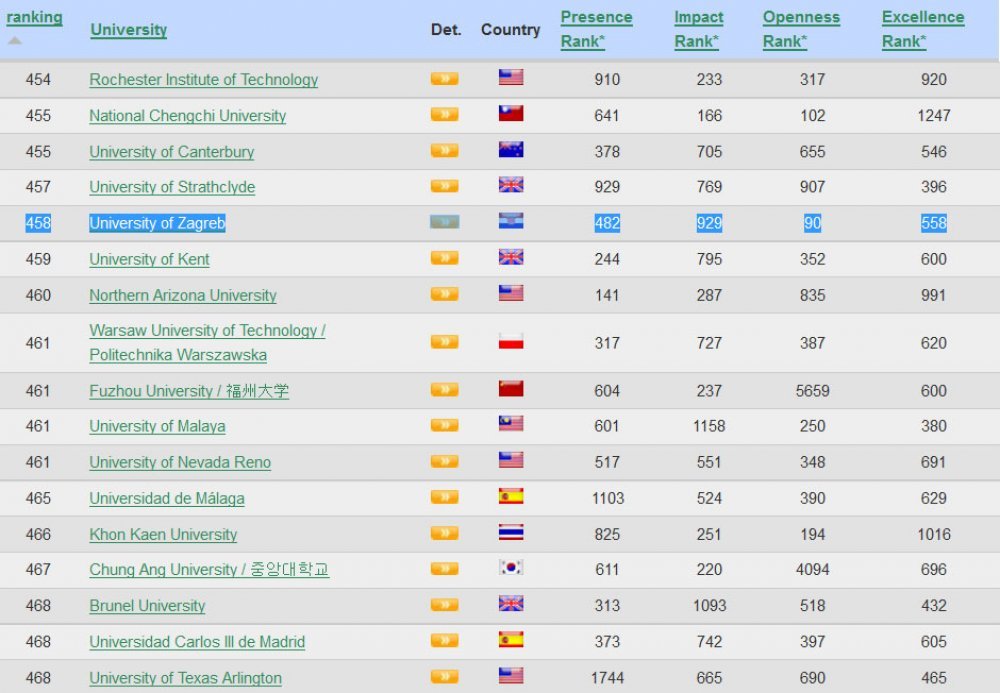Open Warsaw University of Technology link

pyautogui.click(x=207, y=342)
